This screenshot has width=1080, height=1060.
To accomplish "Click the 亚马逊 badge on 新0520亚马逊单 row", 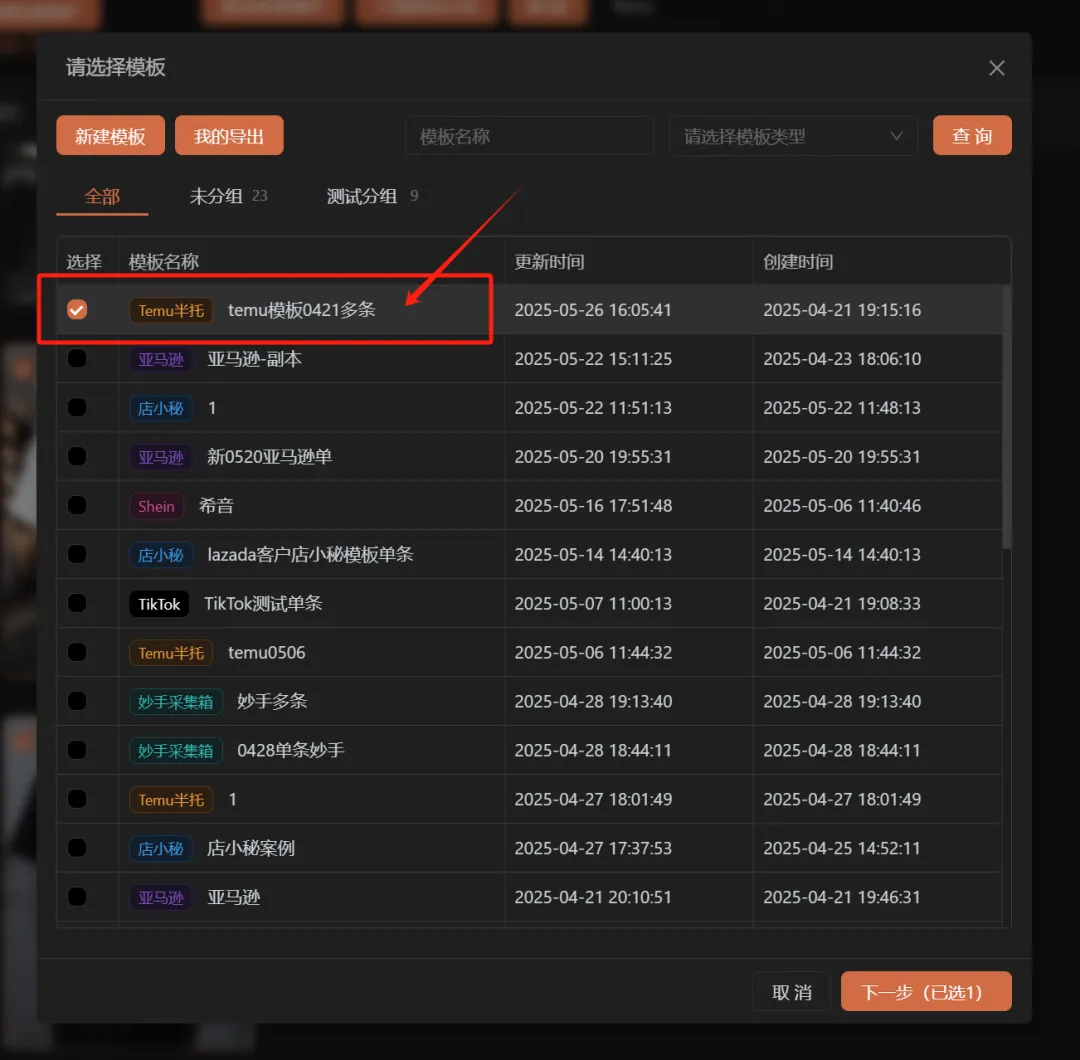I will pos(160,457).
